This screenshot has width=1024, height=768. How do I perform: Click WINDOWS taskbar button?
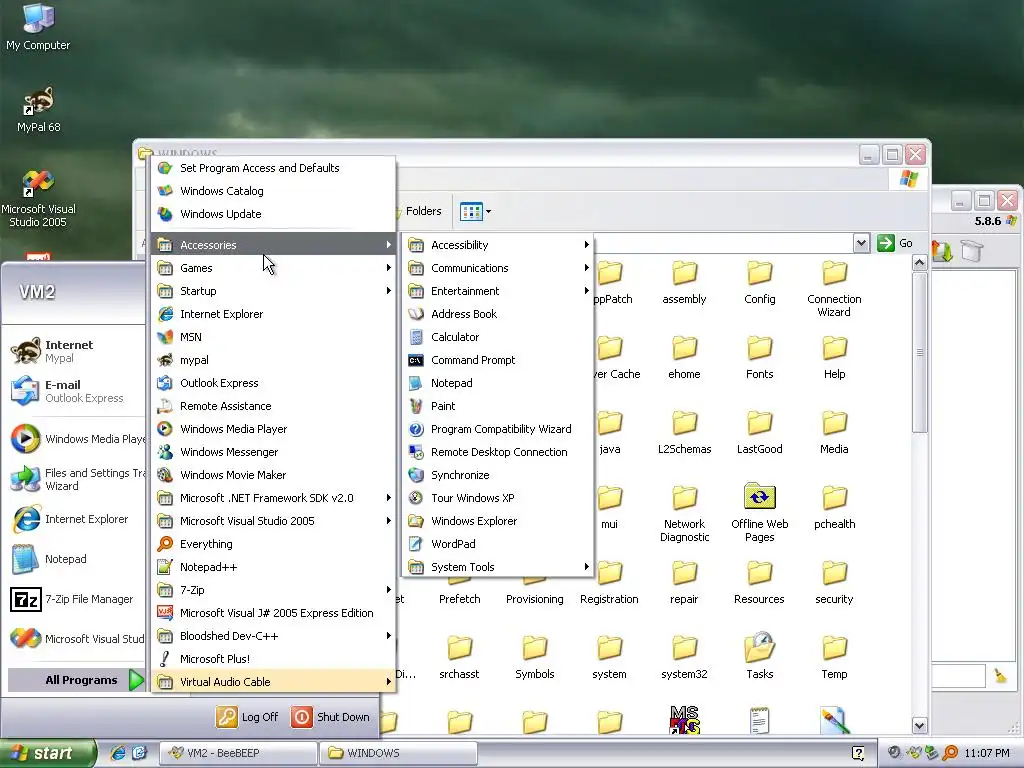pyautogui.click(x=398, y=753)
